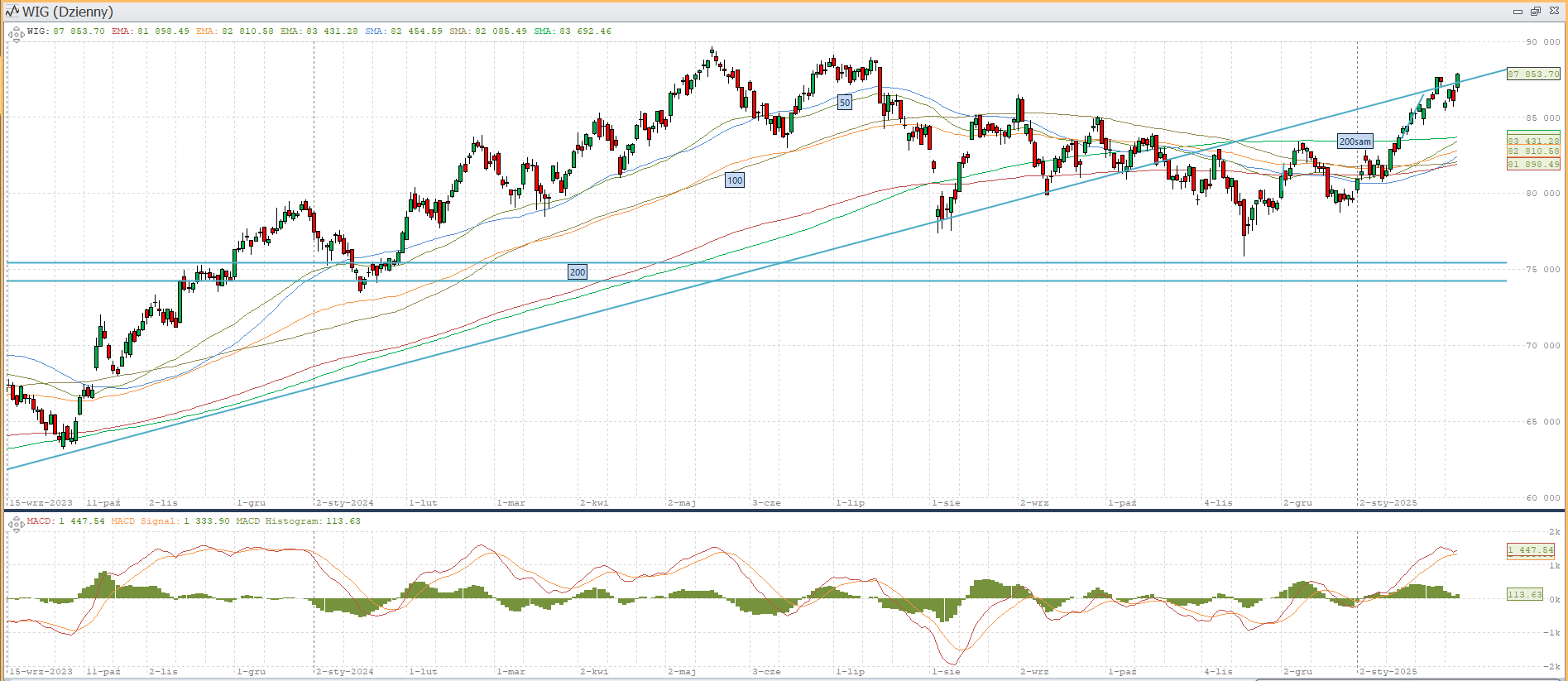Select the "200" moving average annotation label
The image size is (1568, 681).
(x=578, y=272)
